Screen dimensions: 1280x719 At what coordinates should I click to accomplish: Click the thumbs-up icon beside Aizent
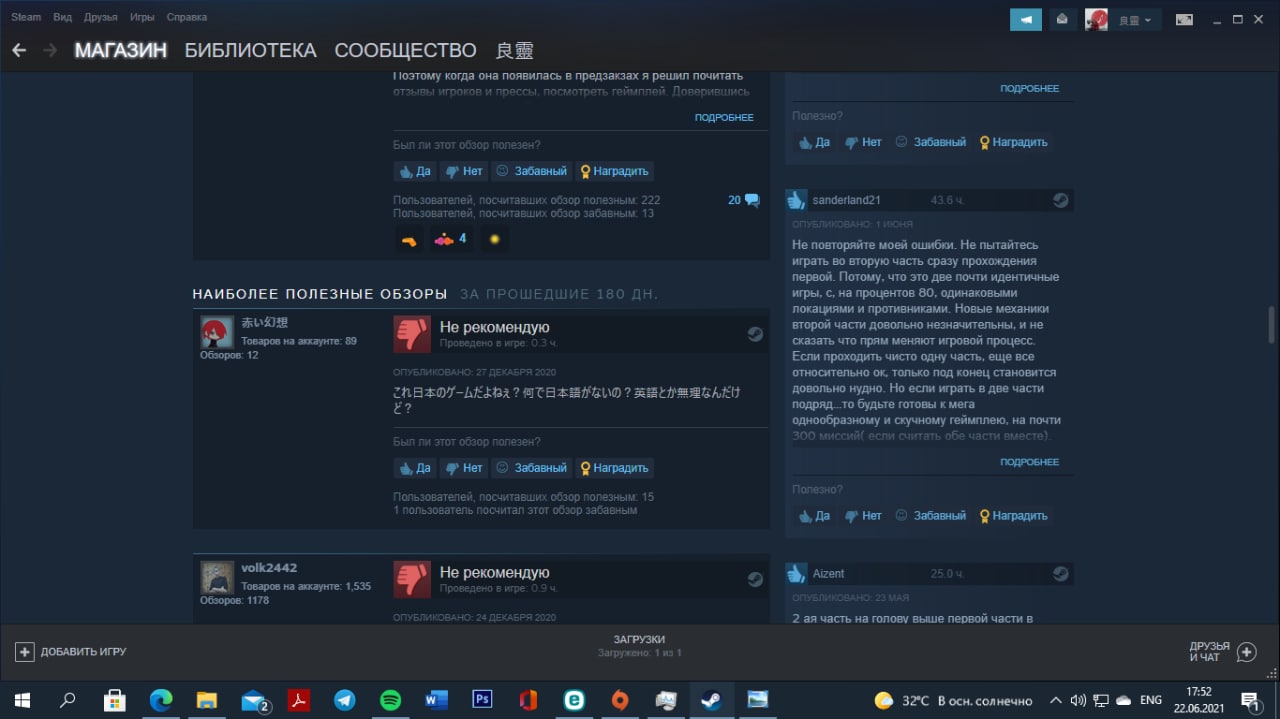pyautogui.click(x=796, y=574)
